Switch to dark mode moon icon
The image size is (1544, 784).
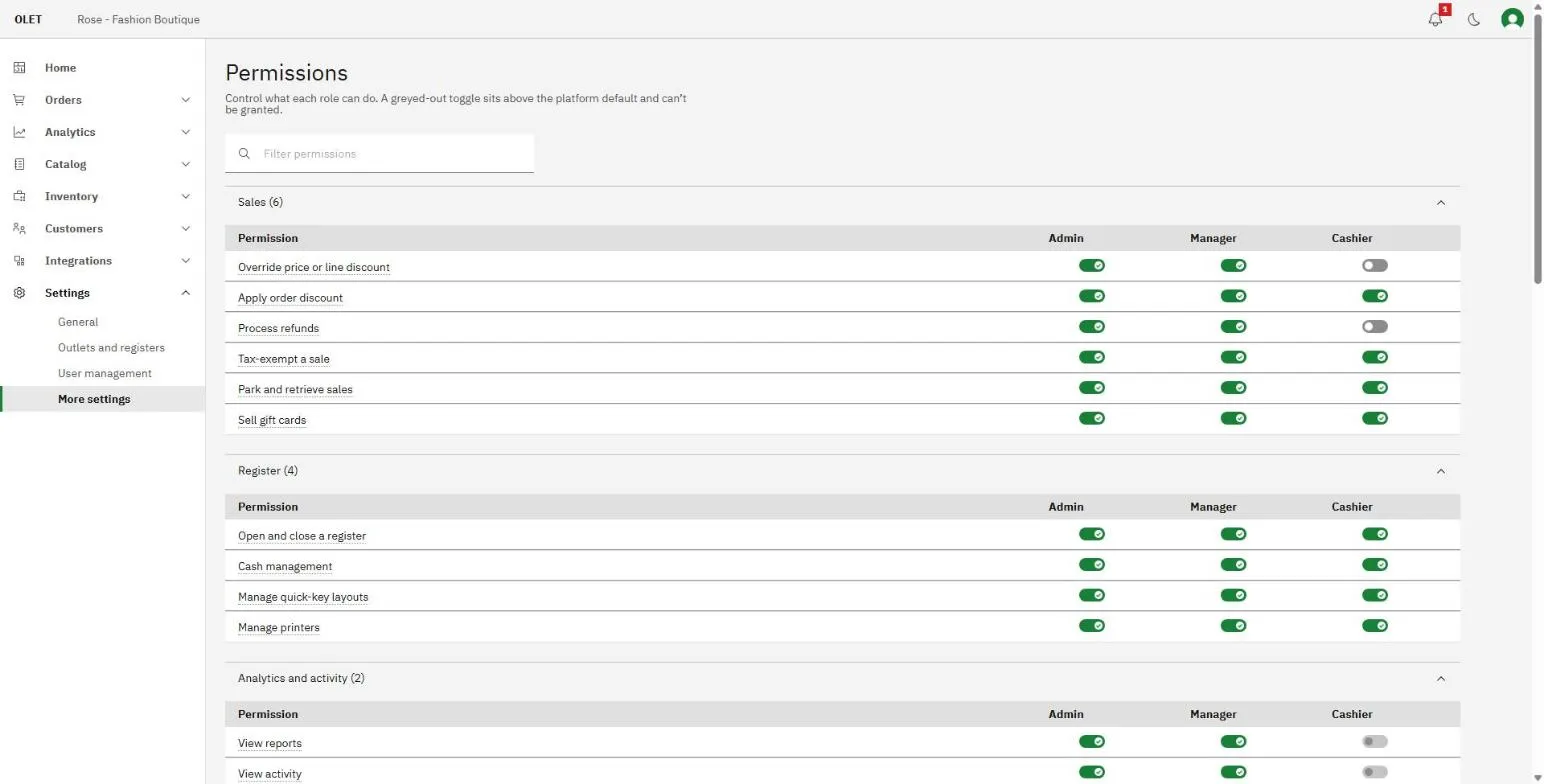tap(1474, 19)
